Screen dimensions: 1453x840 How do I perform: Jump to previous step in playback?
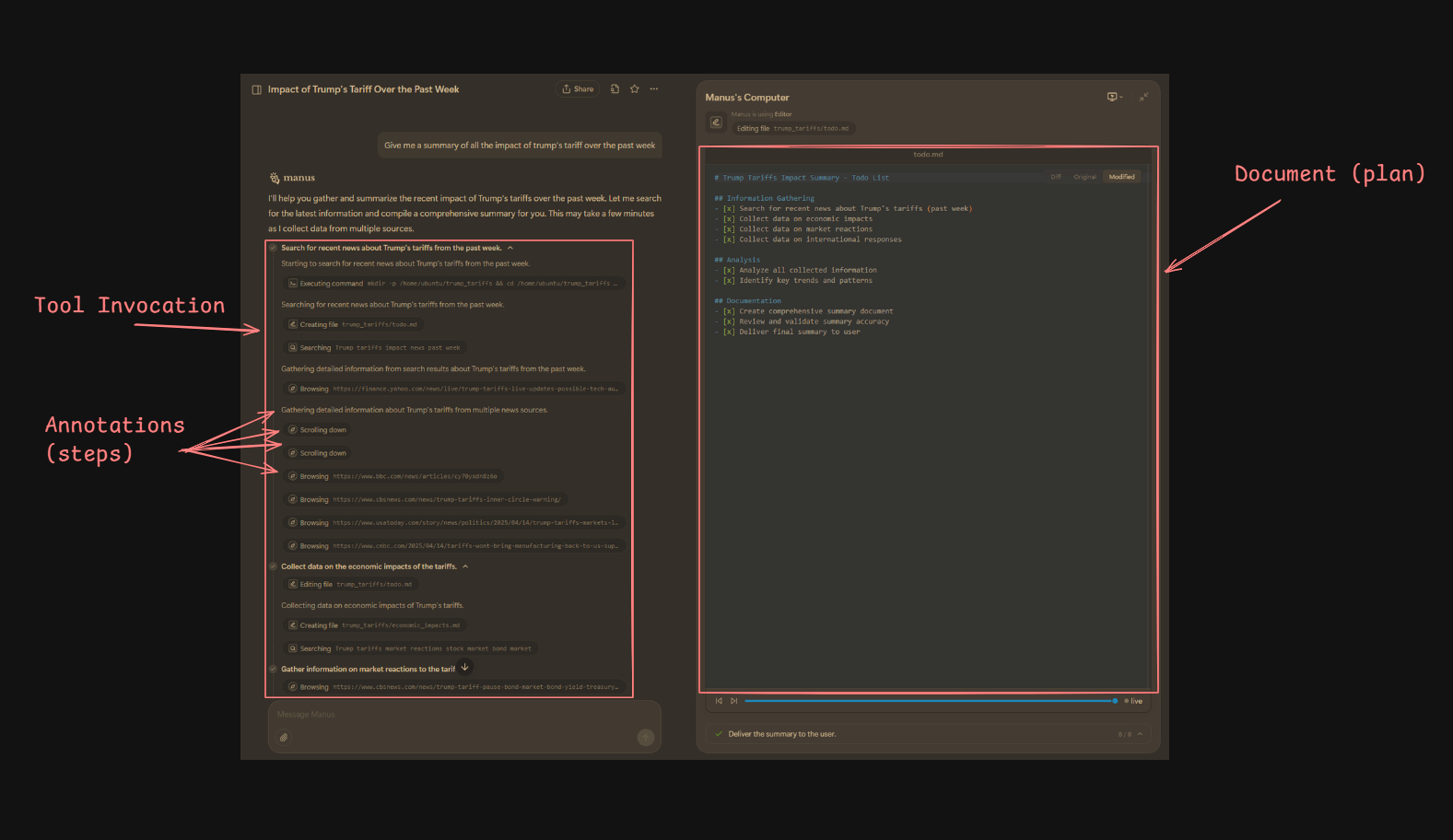pos(720,701)
